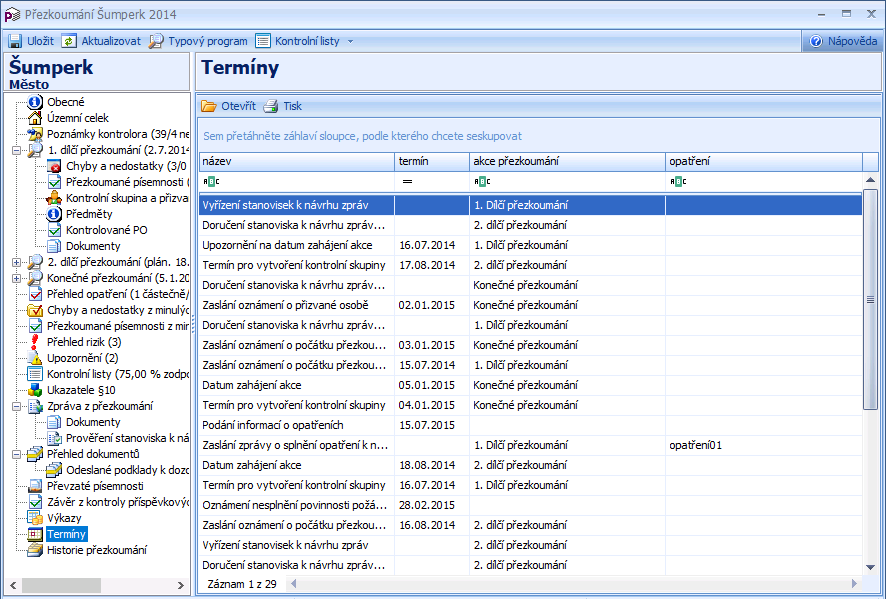Viewport: 886px width, 599px height.
Task: Click the Poznámky kontrolora icon
Action: pyautogui.click(x=35, y=134)
